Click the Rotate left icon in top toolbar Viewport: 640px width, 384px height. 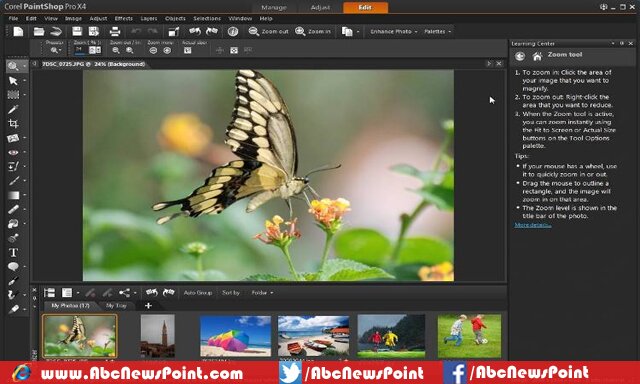point(195,31)
